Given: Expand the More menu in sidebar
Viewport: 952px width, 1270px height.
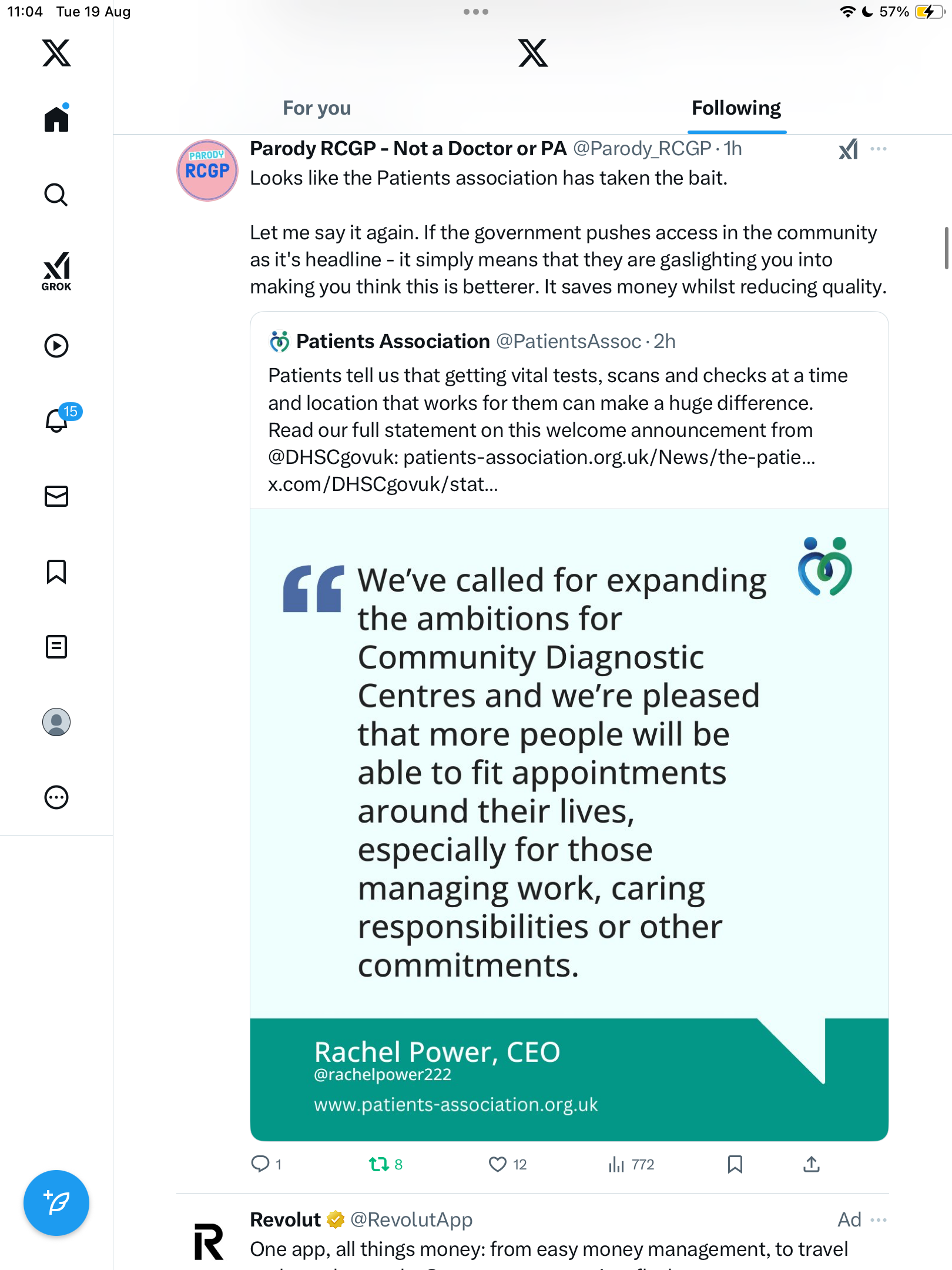Looking at the screenshot, I should click(56, 797).
